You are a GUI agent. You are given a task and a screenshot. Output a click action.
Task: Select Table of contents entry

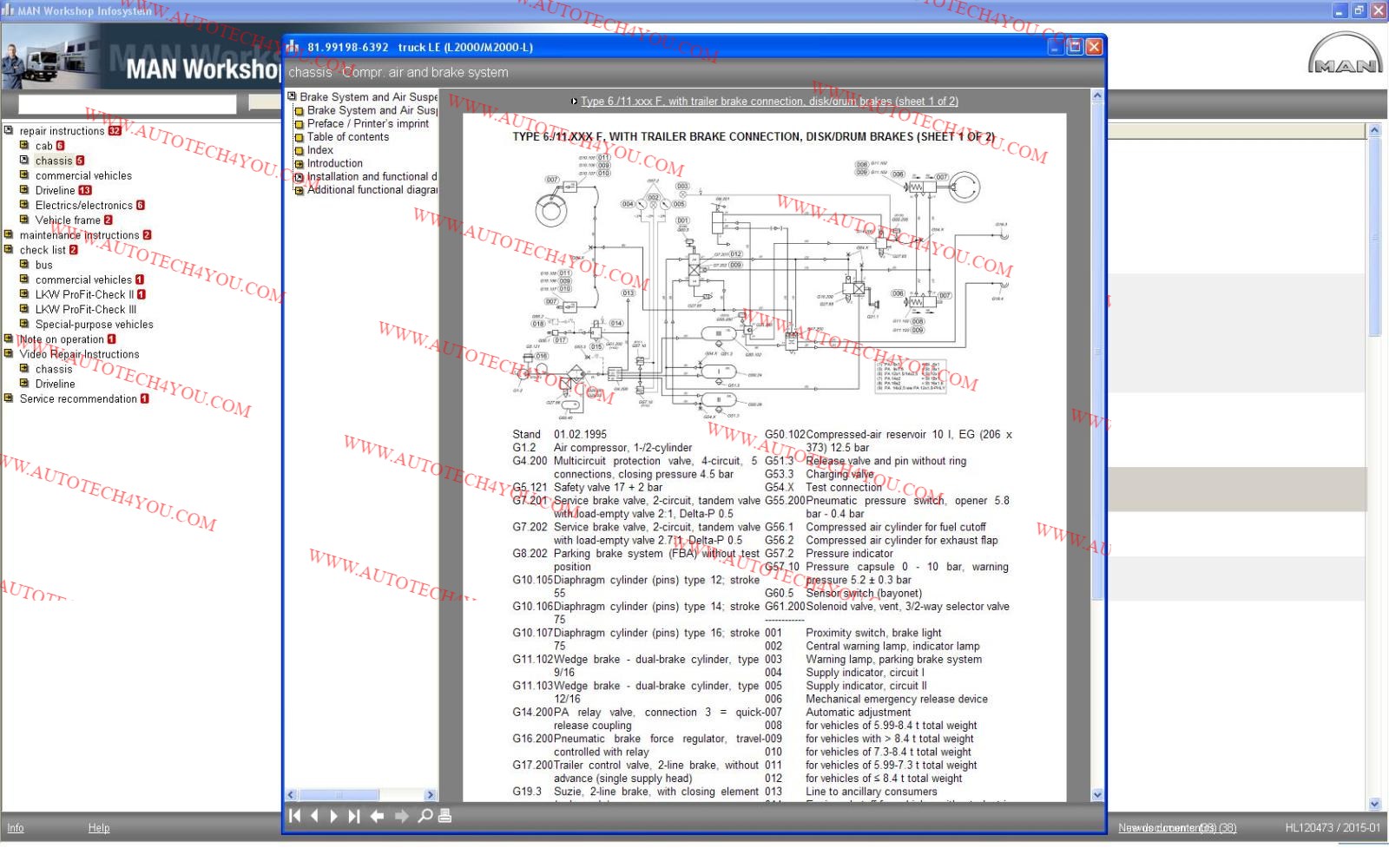[x=347, y=137]
